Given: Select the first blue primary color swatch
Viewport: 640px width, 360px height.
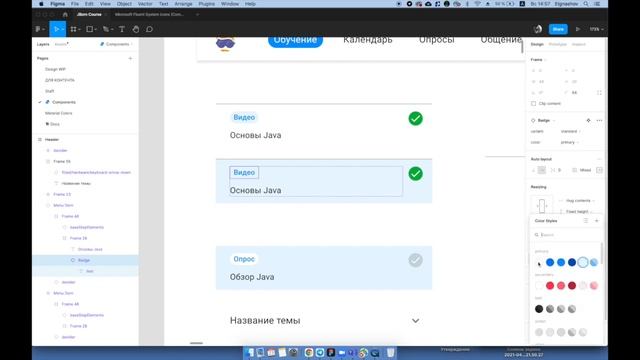Looking at the screenshot, I should tap(550, 262).
